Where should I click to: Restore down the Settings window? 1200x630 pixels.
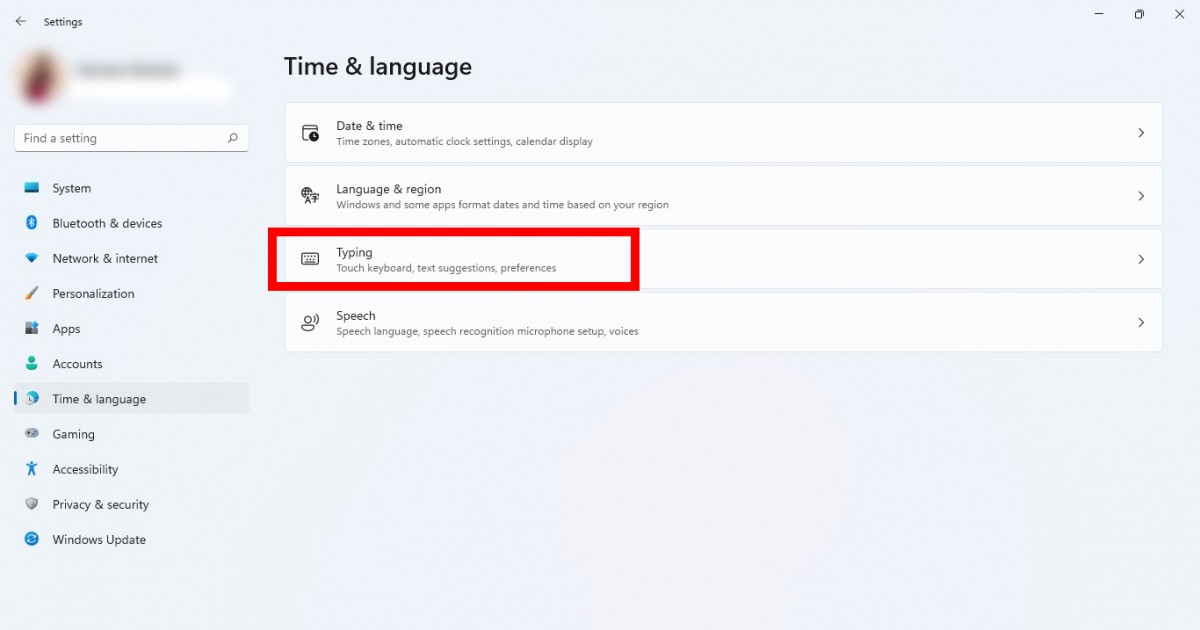click(1139, 14)
